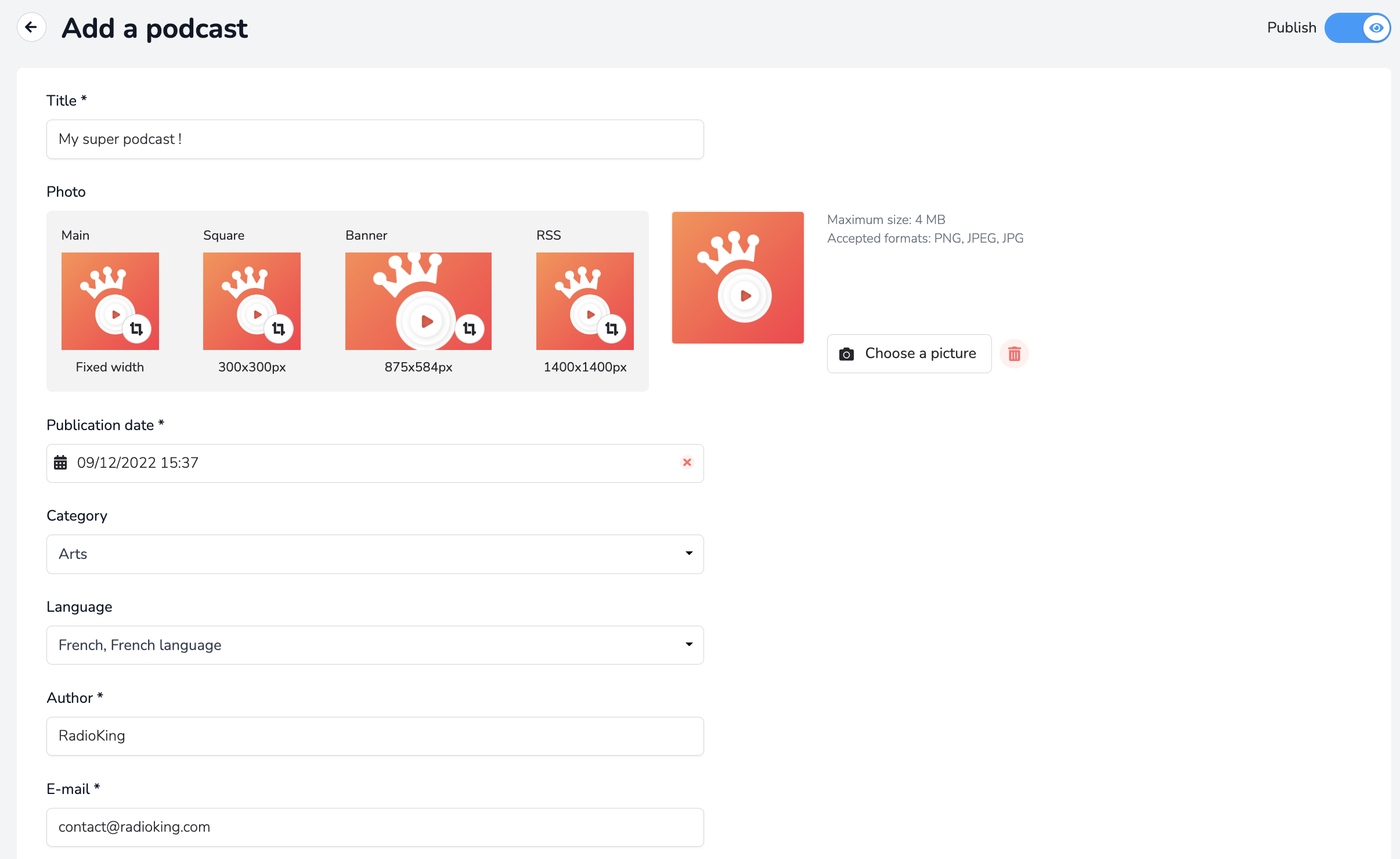Click the Author field with RadioKing
The image size is (1400, 859).
(375, 736)
